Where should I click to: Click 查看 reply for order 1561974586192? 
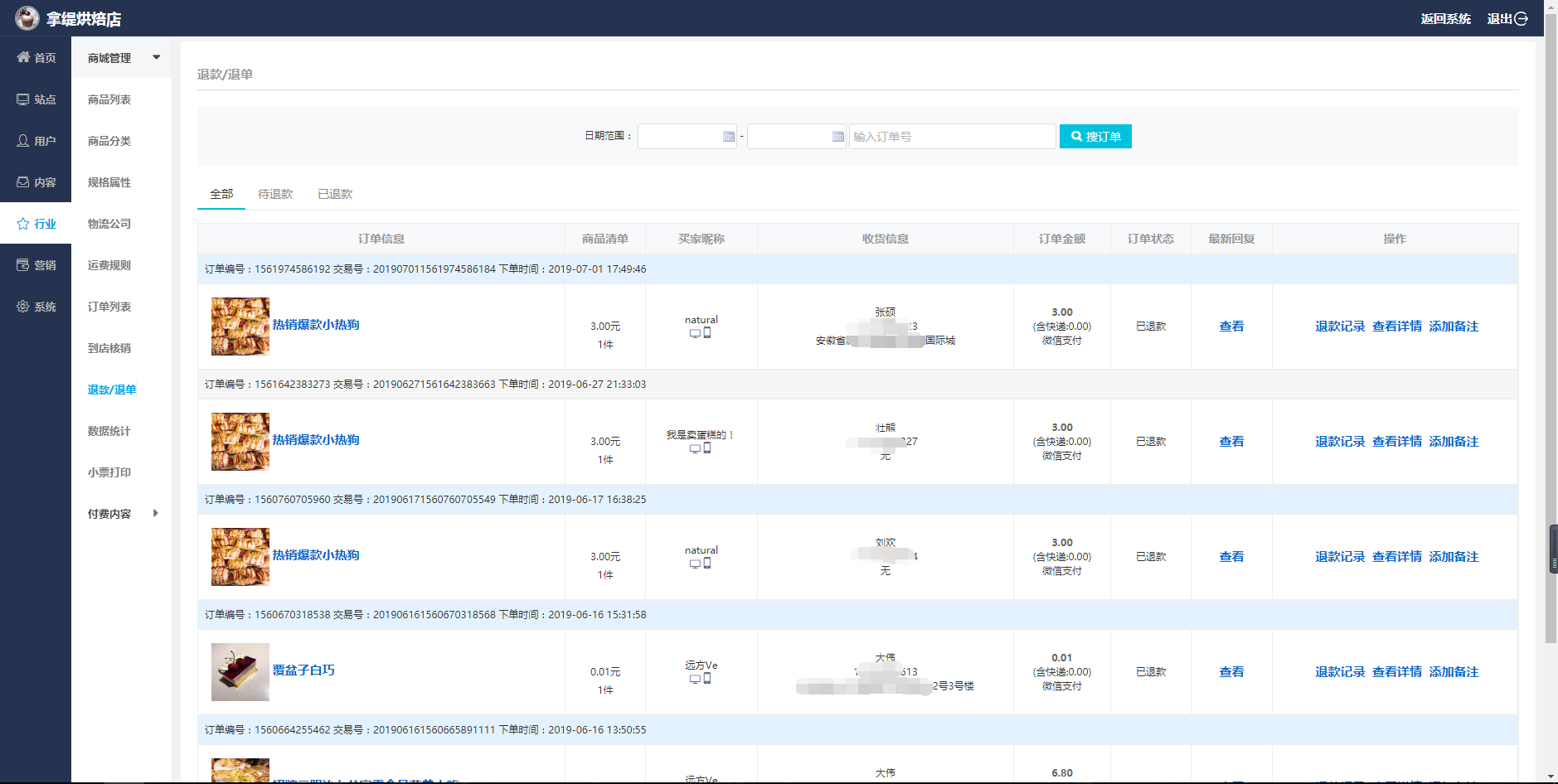[x=1231, y=326]
